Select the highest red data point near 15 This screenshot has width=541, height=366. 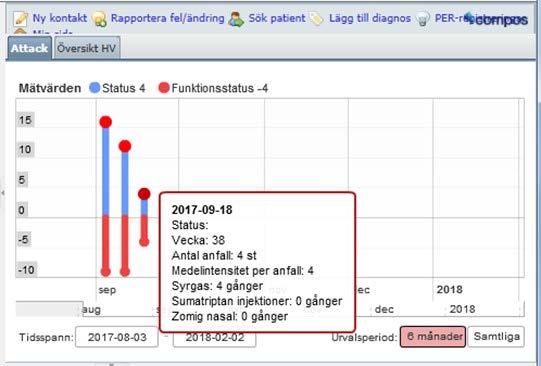(106, 122)
